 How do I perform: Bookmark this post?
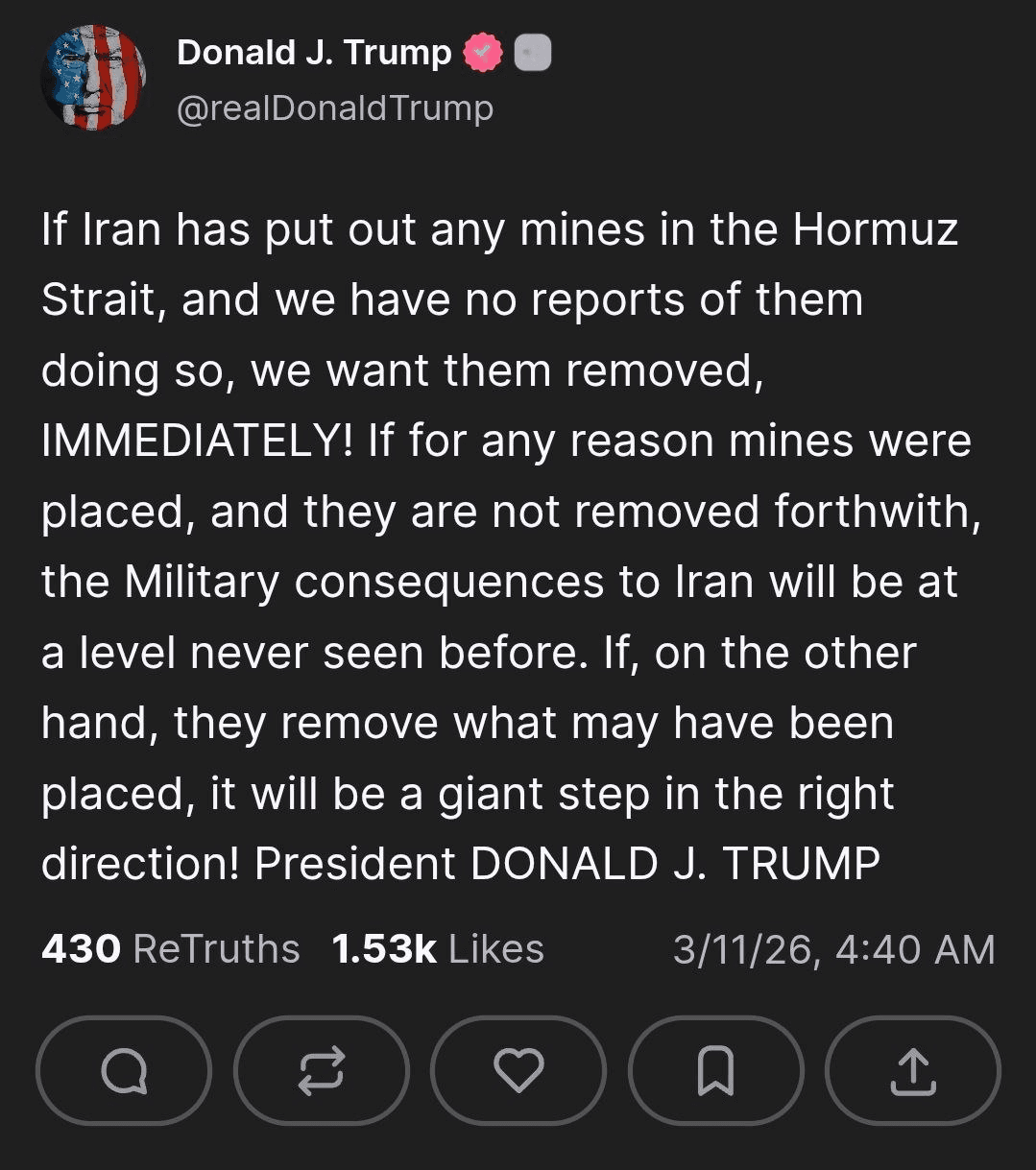coord(715,1070)
